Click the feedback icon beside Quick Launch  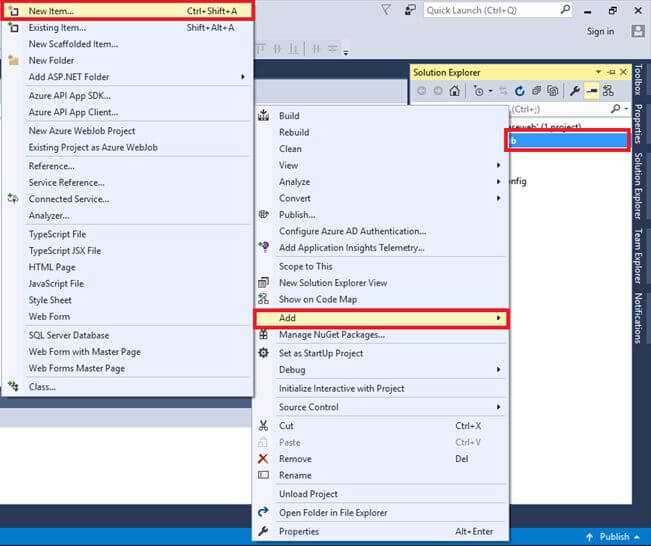(410, 10)
